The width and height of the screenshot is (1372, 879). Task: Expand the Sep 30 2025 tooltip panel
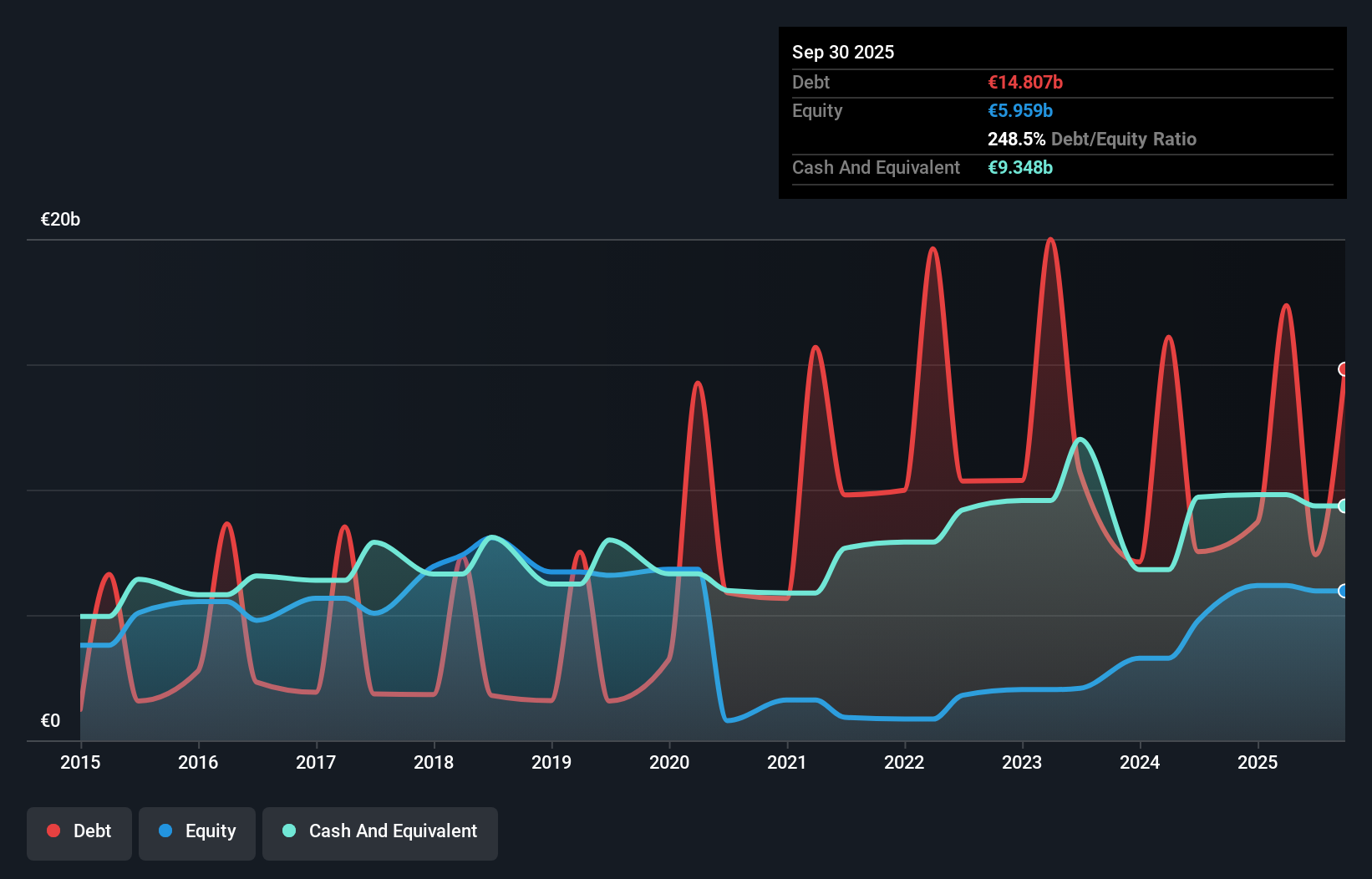click(843, 52)
